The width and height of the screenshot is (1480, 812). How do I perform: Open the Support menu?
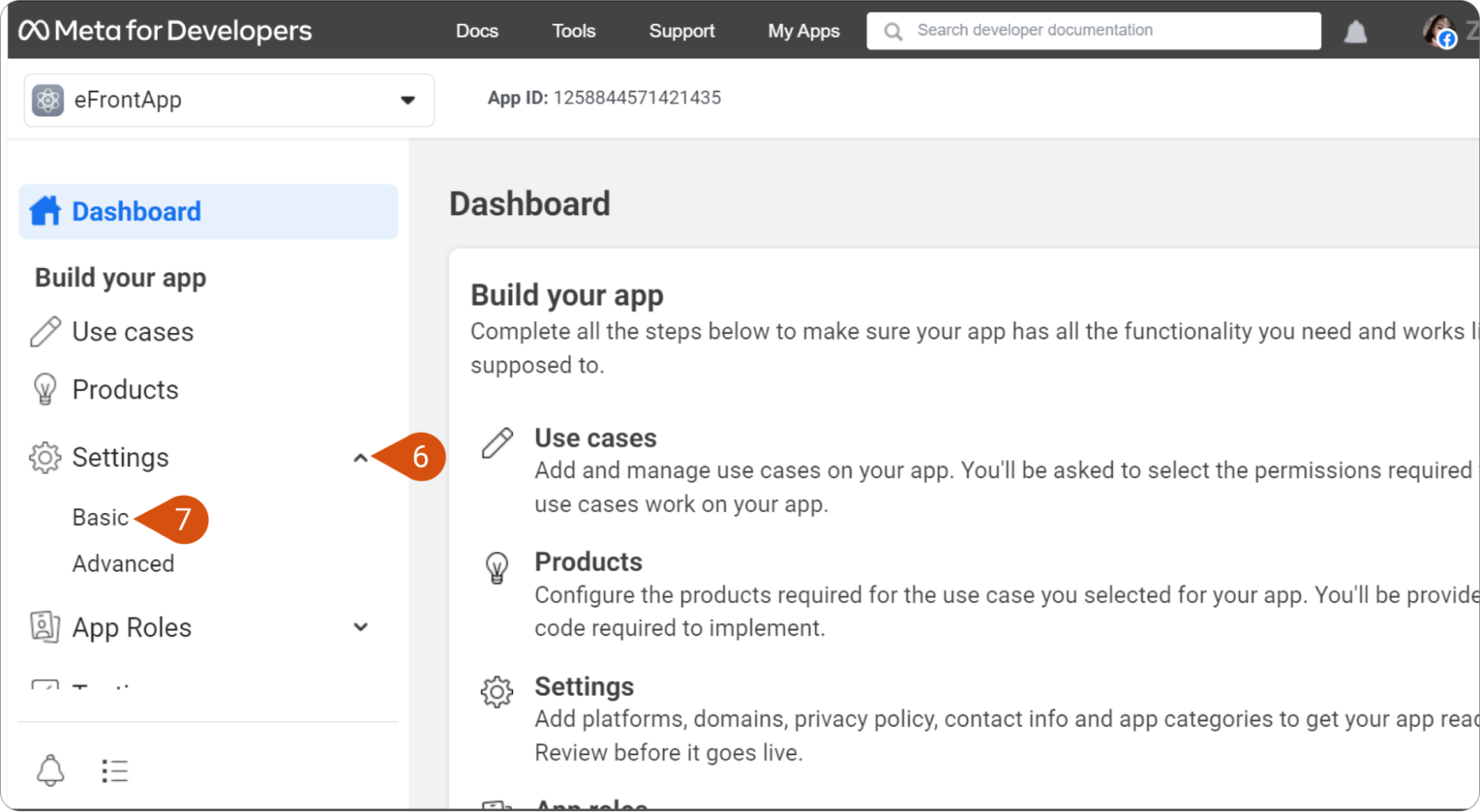click(x=682, y=30)
